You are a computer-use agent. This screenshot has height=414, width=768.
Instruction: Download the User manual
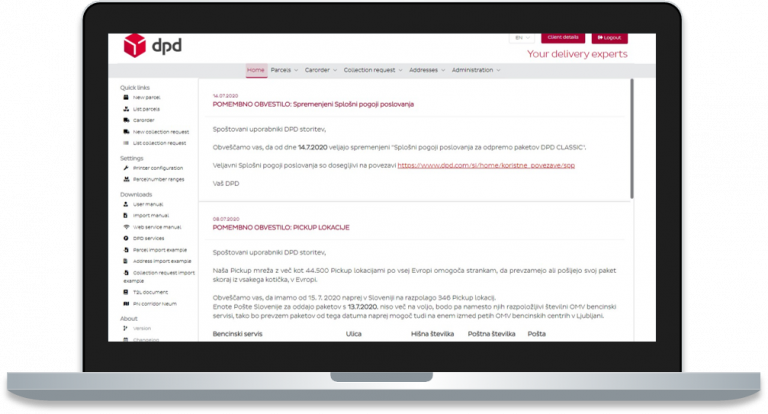[x=148, y=204]
